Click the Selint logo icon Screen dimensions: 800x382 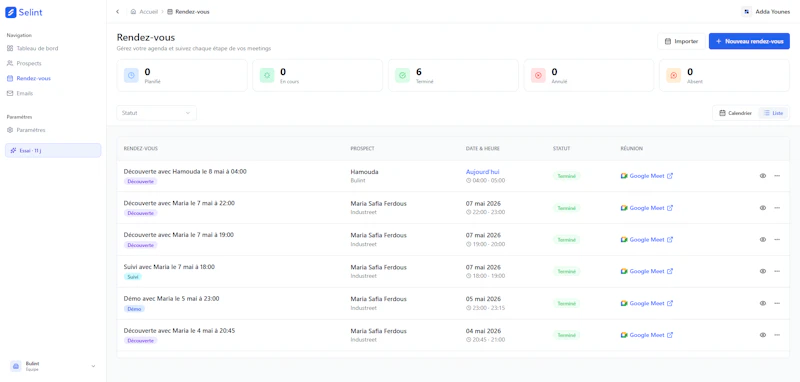pos(11,13)
